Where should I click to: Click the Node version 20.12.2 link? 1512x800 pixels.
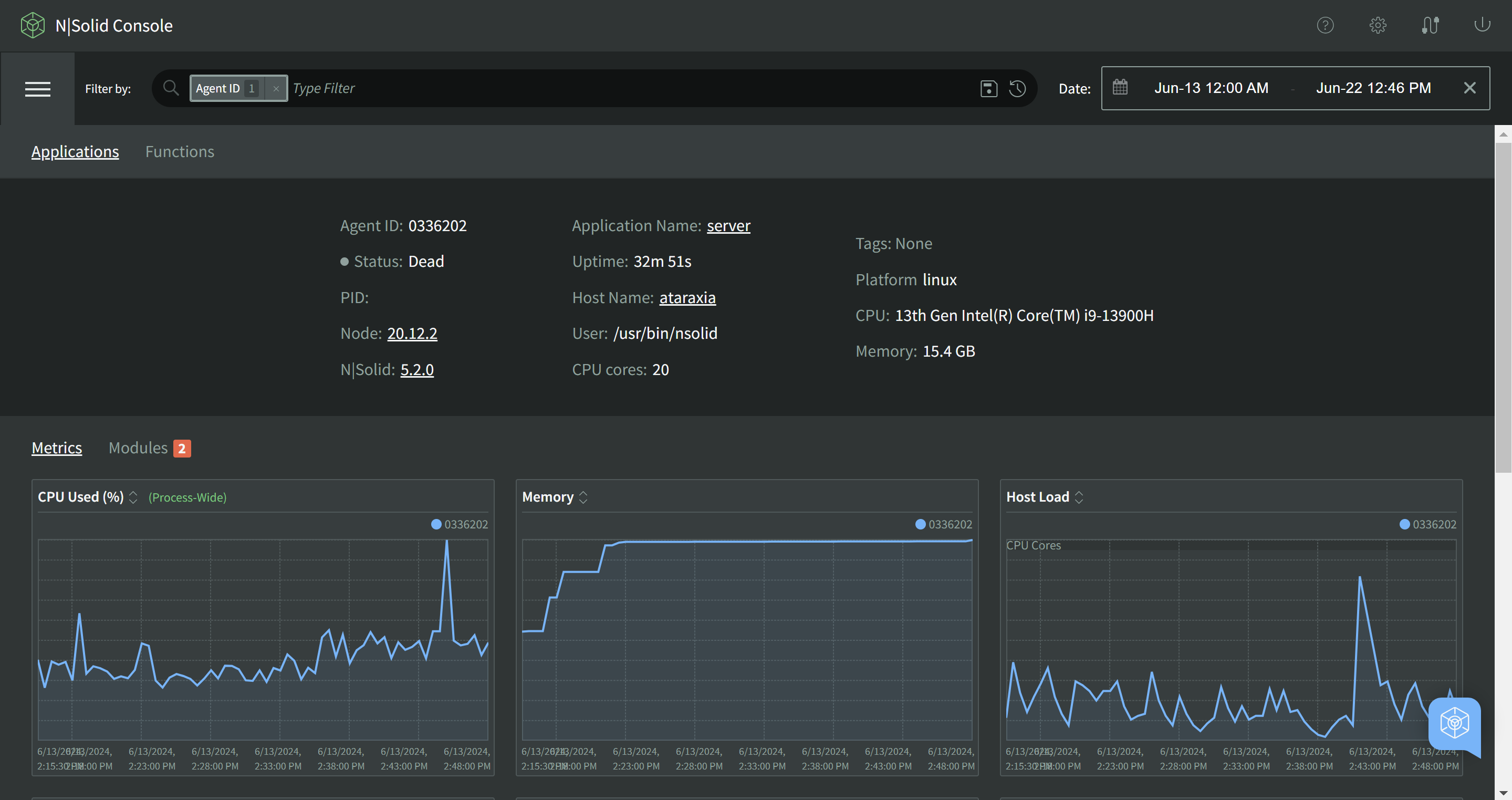(412, 333)
